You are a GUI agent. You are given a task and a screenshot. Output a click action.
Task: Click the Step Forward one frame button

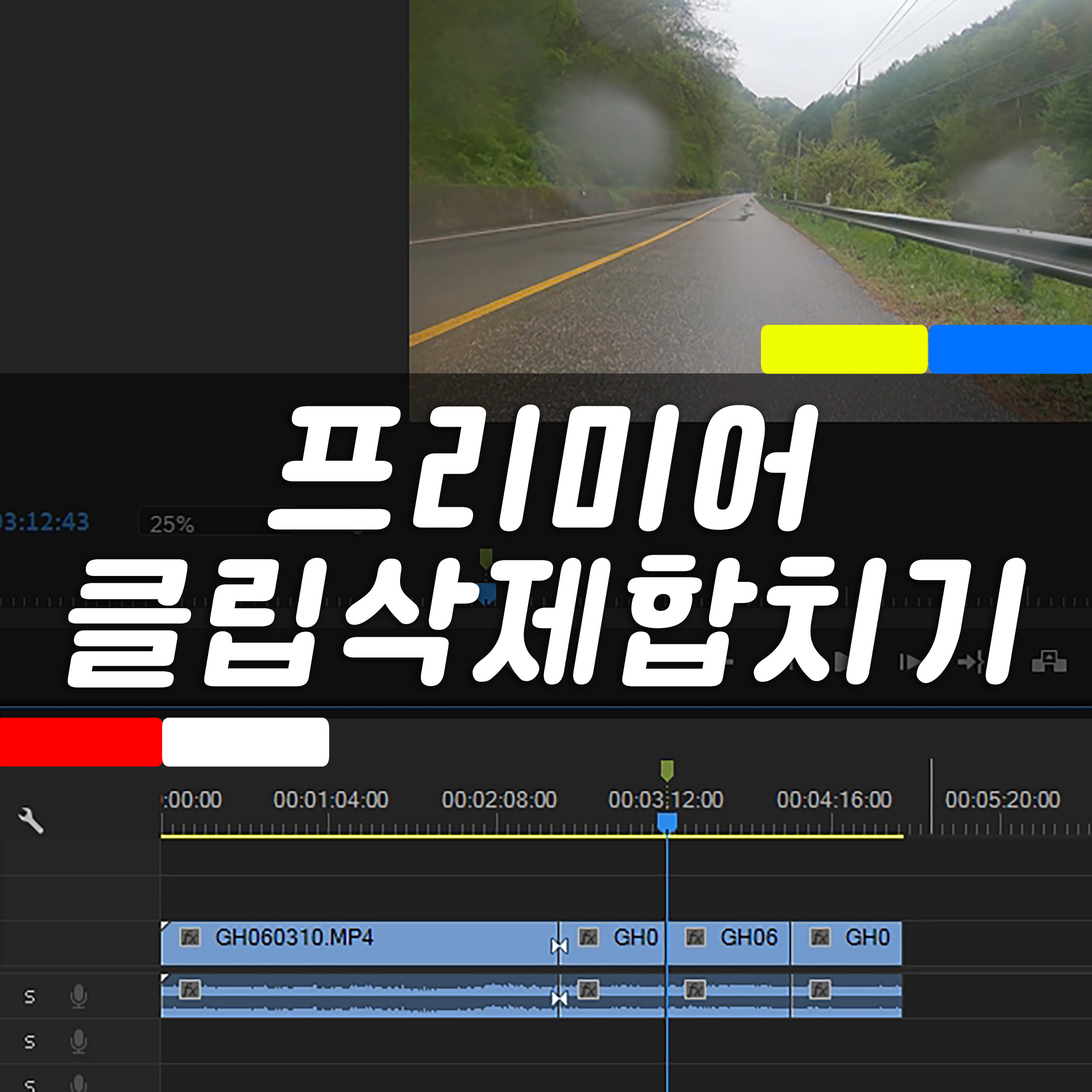(909, 661)
